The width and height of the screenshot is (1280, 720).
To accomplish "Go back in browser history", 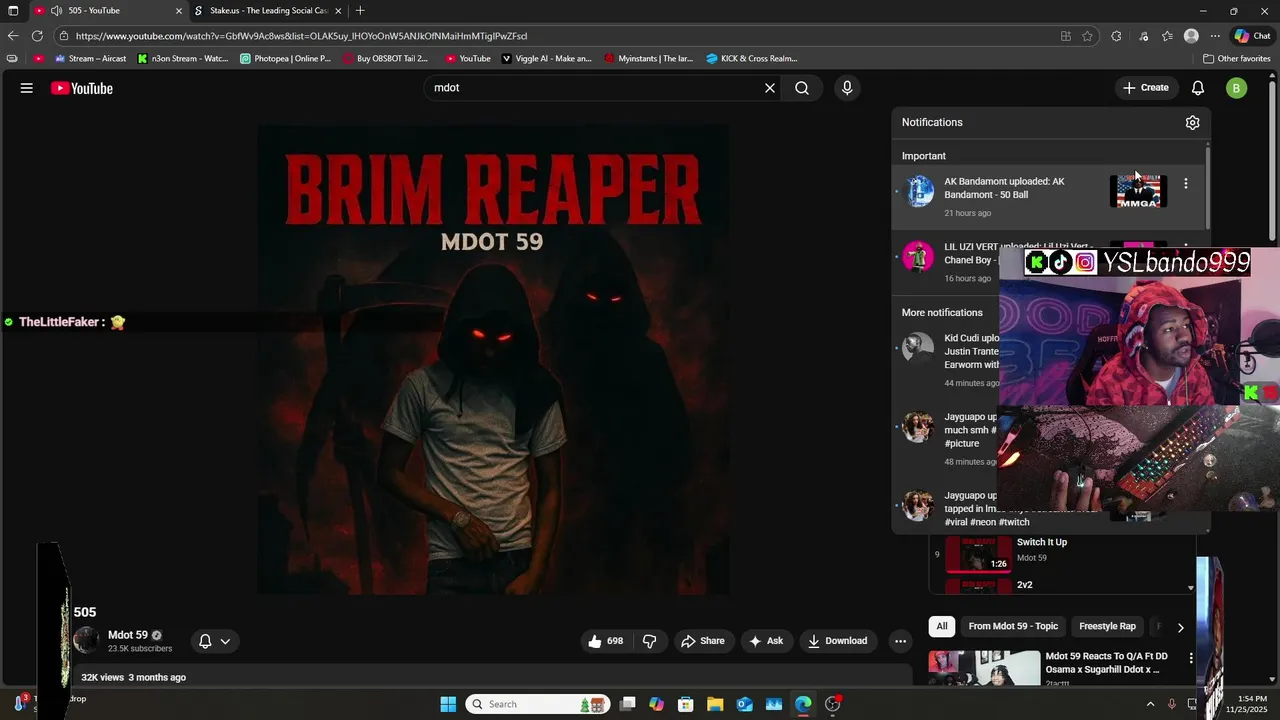I will point(13,36).
